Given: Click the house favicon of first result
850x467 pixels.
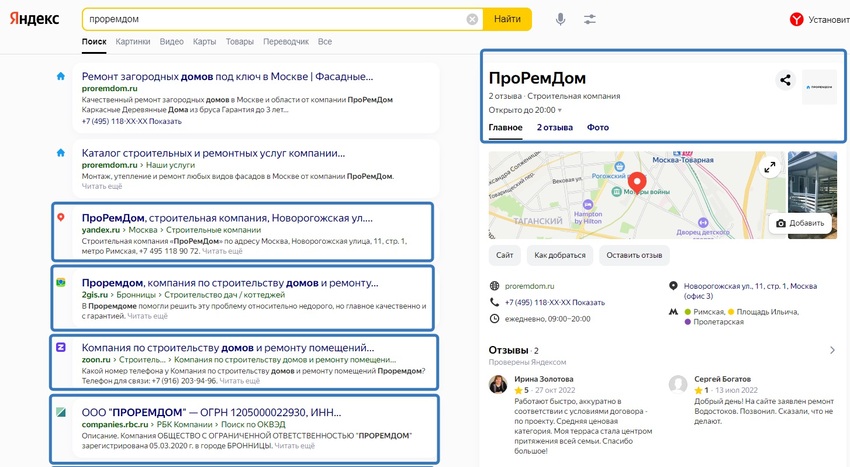Looking at the screenshot, I should 61,76.
